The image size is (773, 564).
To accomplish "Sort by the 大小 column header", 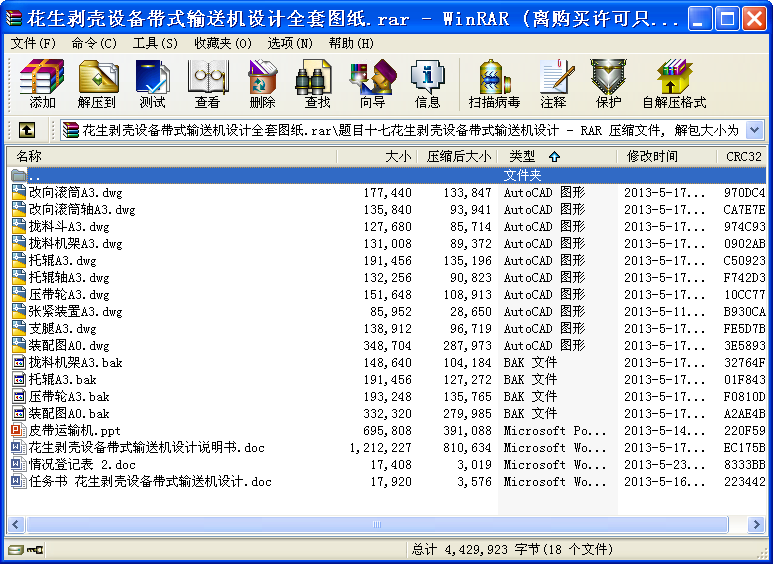I will pyautogui.click(x=377, y=157).
